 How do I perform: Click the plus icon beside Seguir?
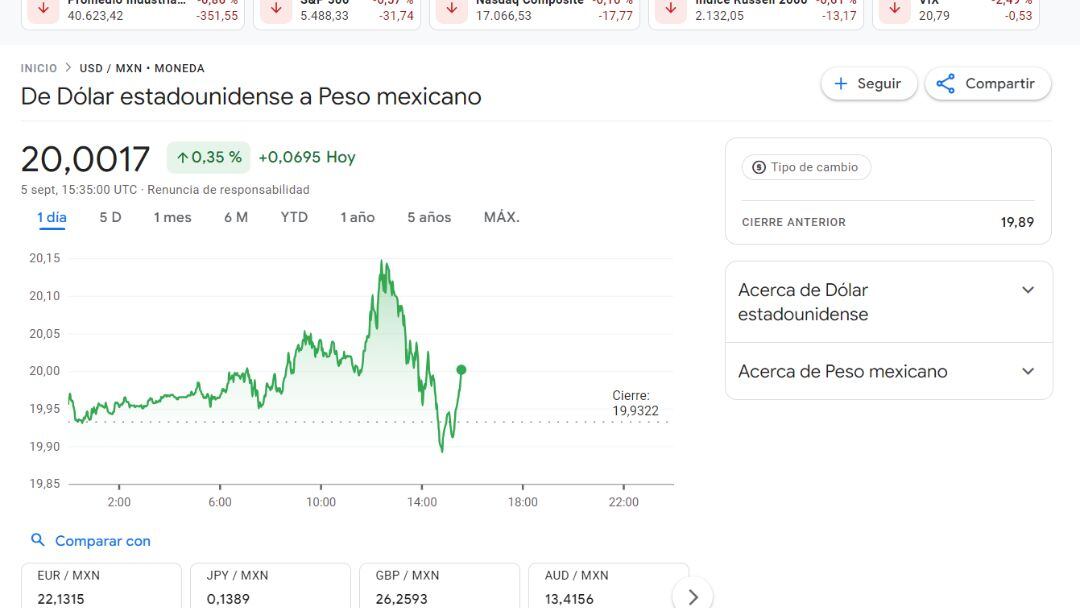(x=841, y=84)
